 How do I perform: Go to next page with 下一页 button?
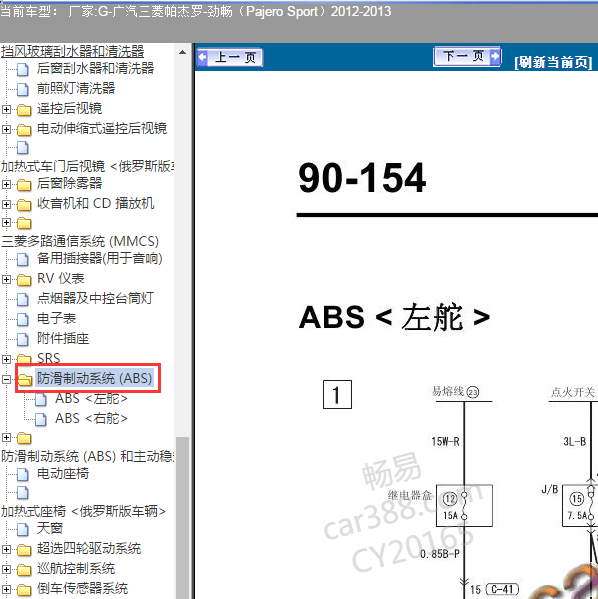(467, 57)
